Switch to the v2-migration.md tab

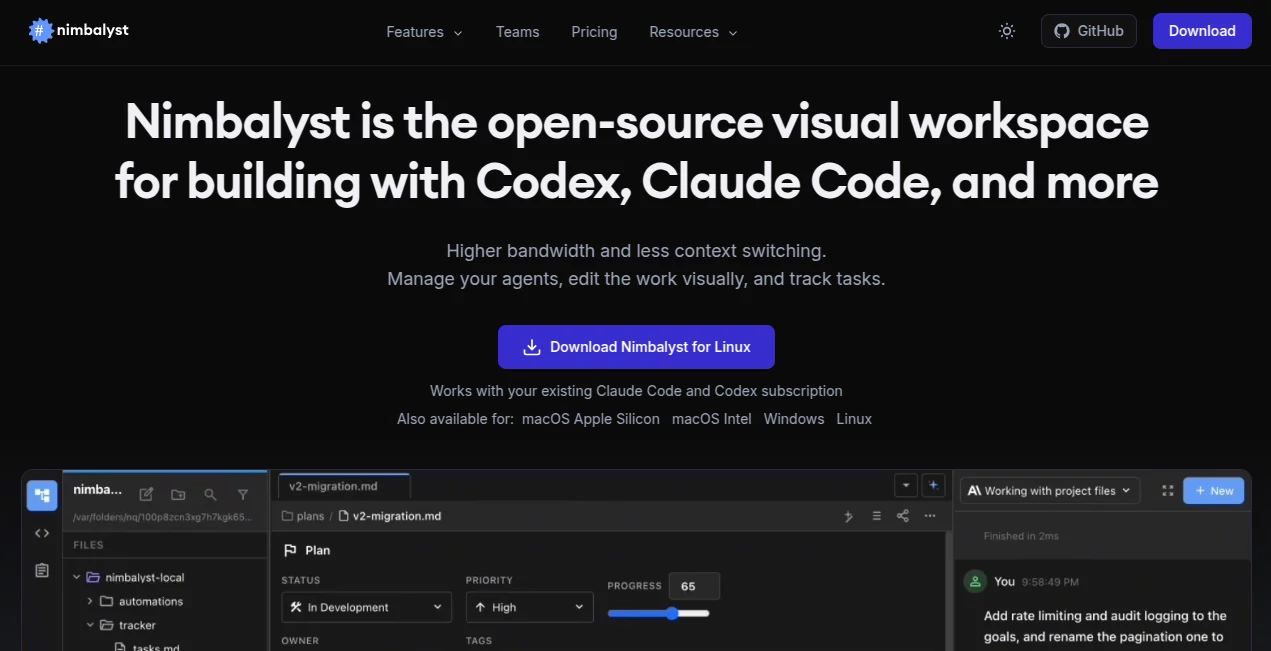pos(343,486)
